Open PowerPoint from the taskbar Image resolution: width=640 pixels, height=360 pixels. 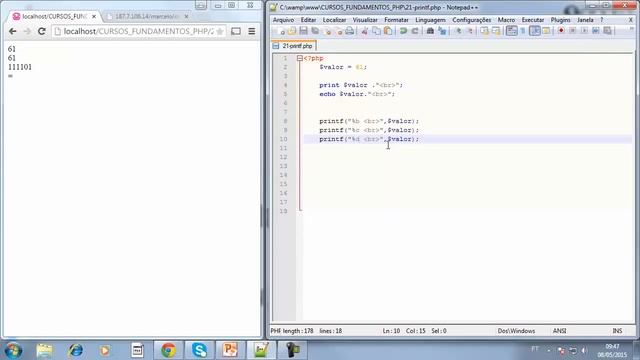click(230, 350)
